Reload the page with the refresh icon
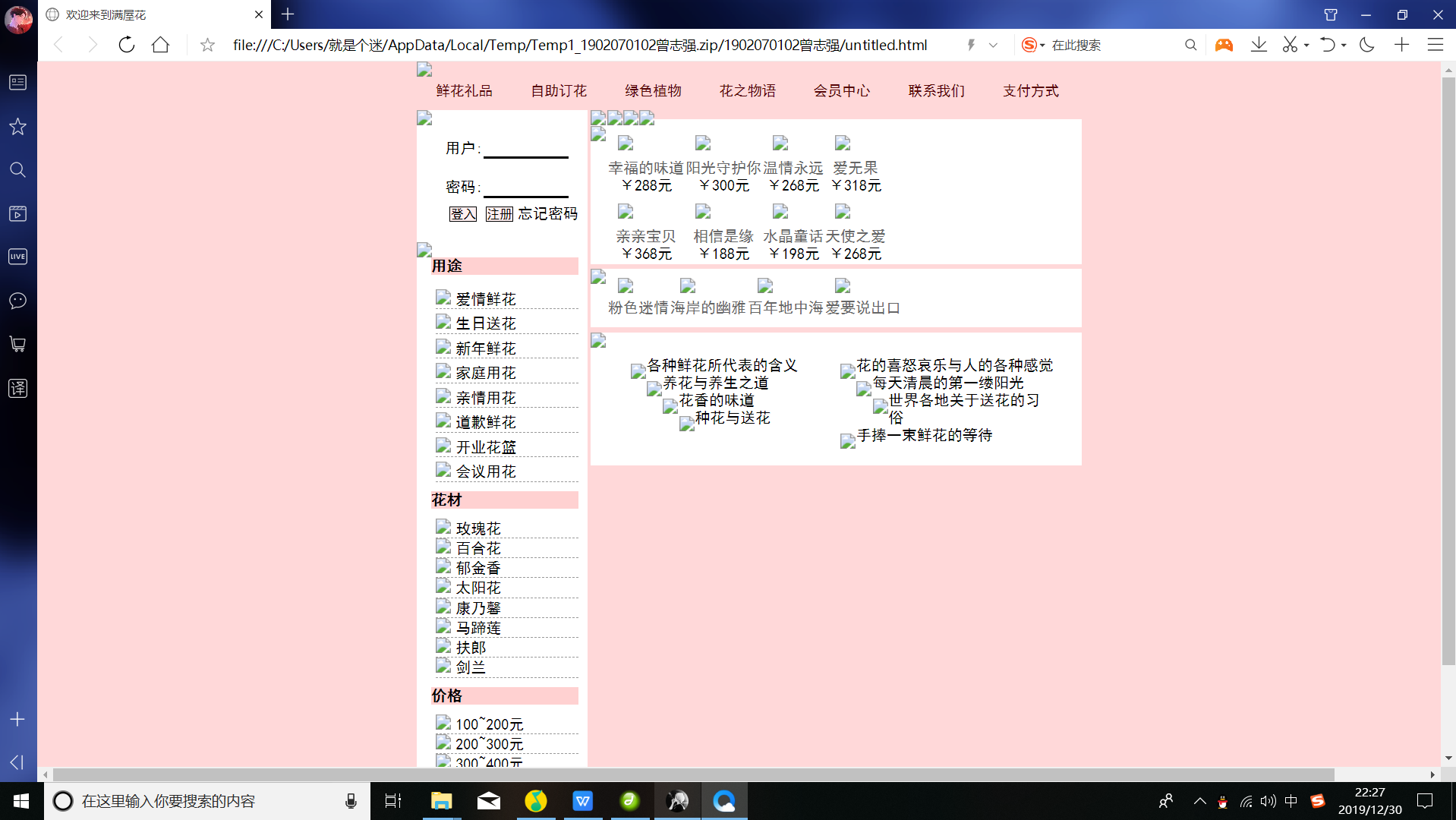 (x=127, y=45)
